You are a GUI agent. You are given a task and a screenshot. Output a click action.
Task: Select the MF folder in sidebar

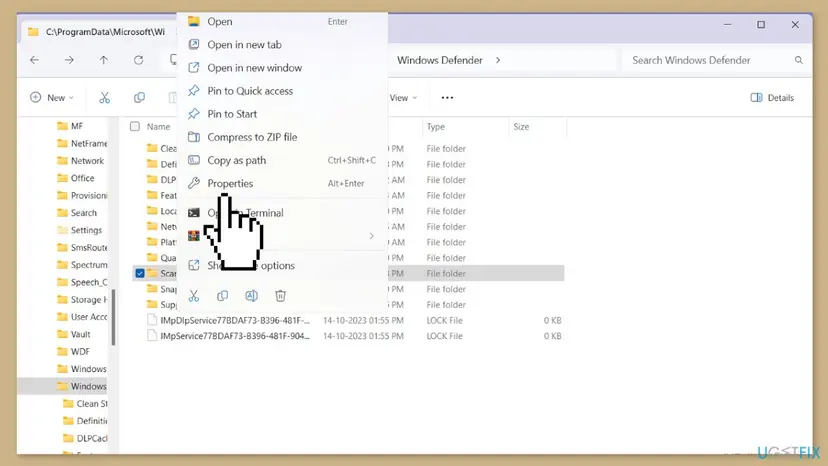click(77, 126)
